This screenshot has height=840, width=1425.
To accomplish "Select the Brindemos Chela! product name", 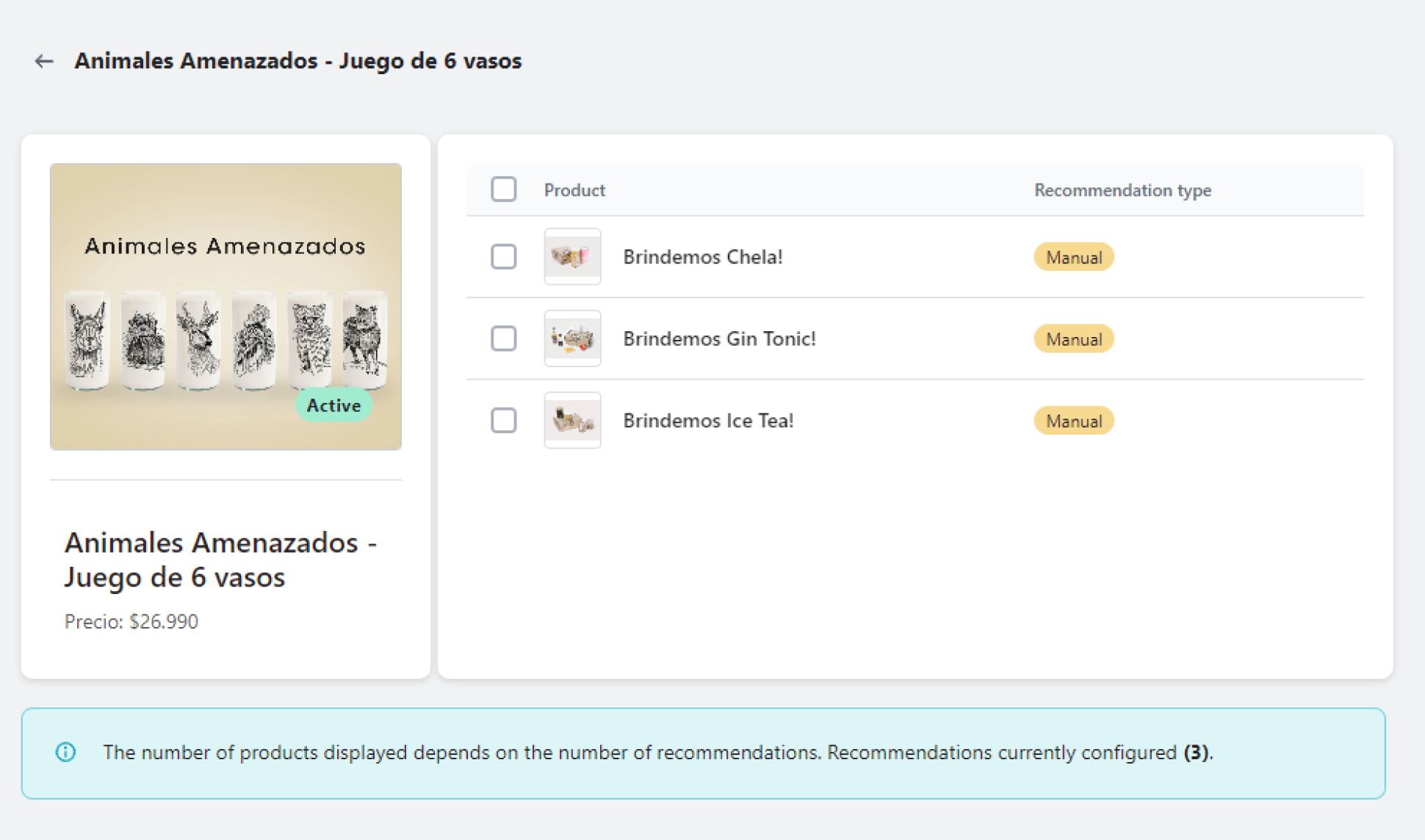I will coord(702,257).
